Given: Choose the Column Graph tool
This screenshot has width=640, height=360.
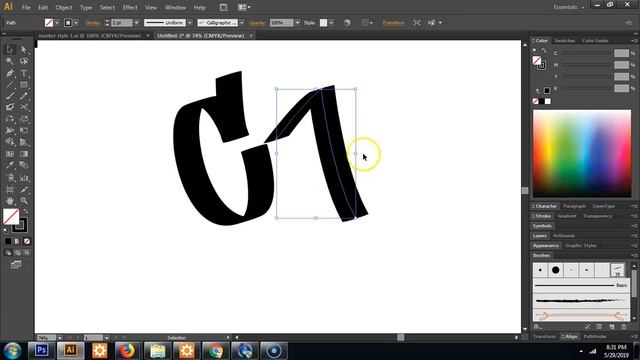Looking at the screenshot, I should [x=24, y=178].
